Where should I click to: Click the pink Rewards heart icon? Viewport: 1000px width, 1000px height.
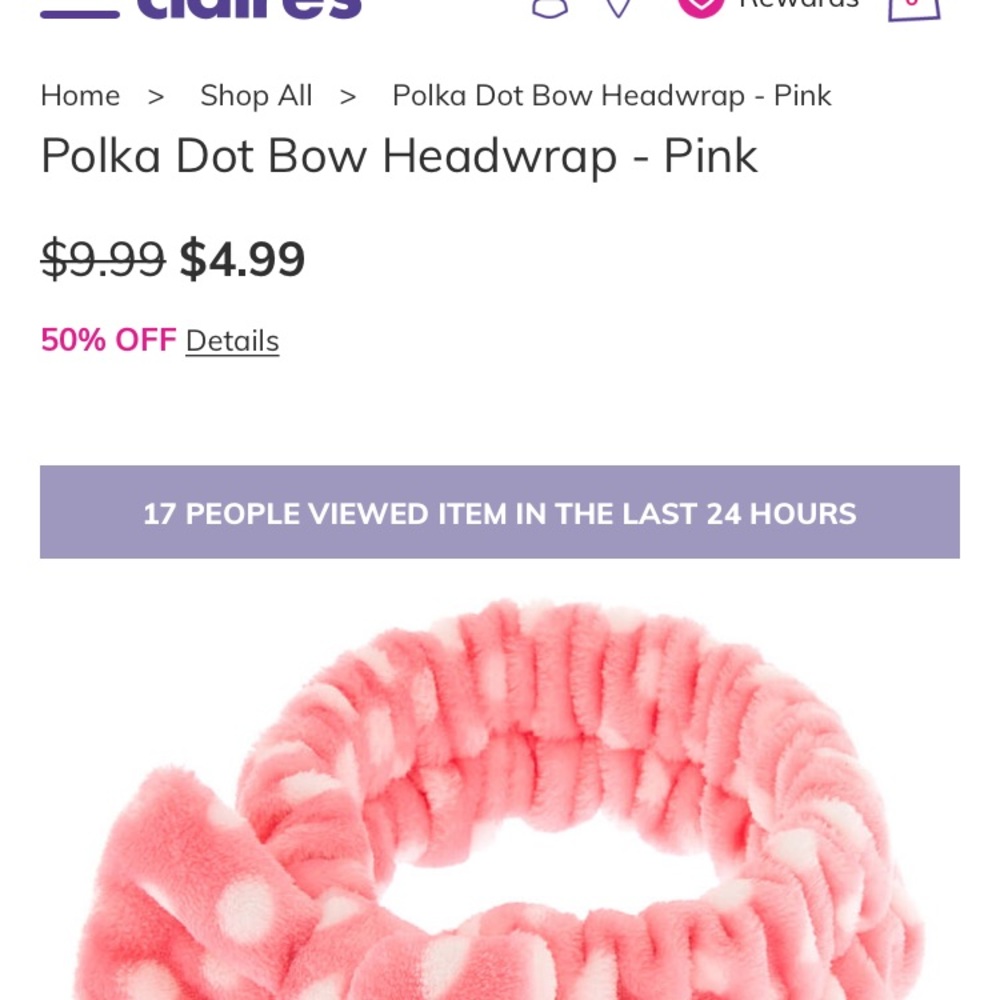coord(701,8)
